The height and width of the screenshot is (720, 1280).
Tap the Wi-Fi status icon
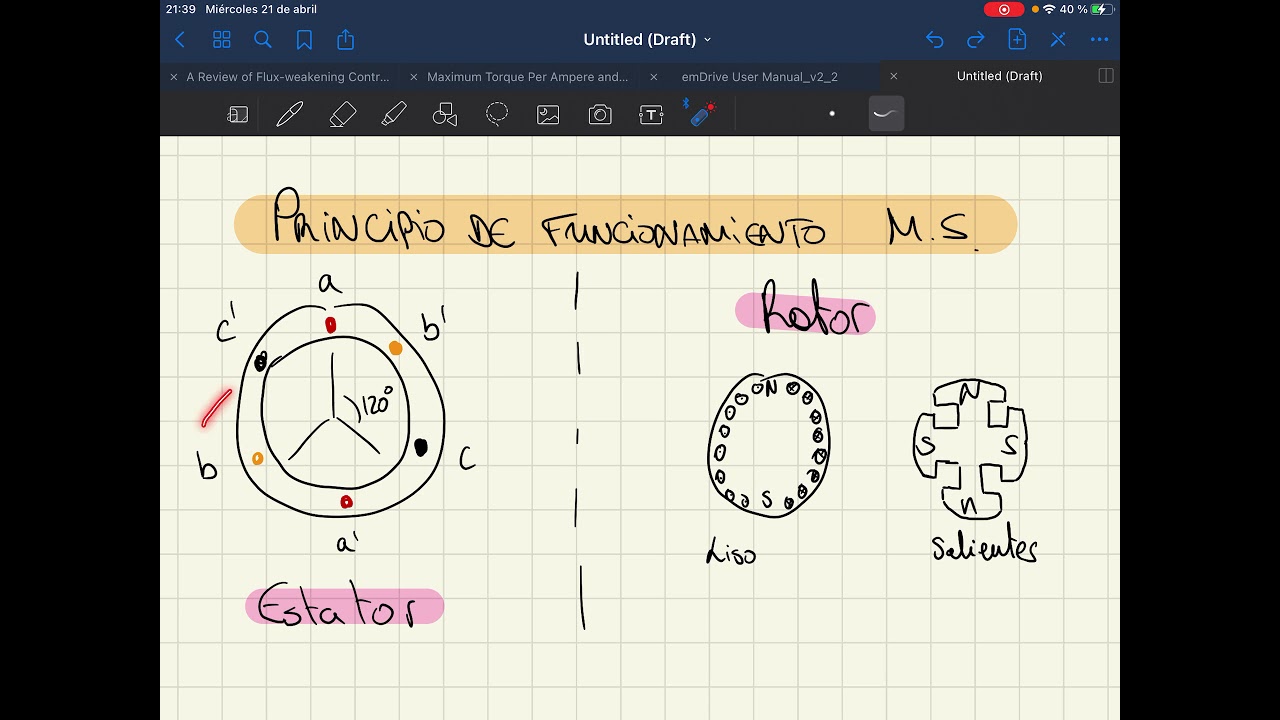[1049, 9]
